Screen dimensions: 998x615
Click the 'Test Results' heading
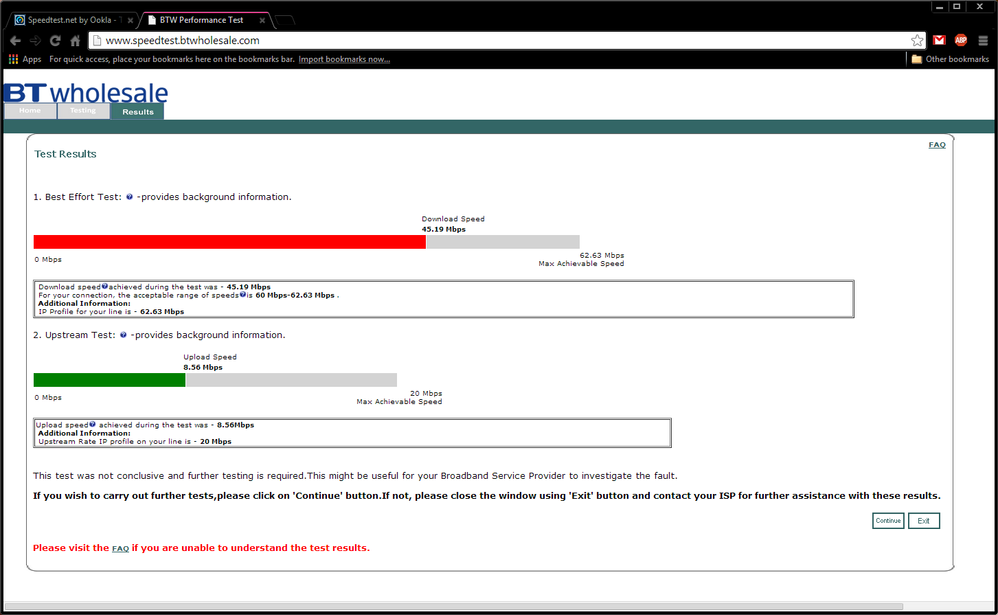66,154
